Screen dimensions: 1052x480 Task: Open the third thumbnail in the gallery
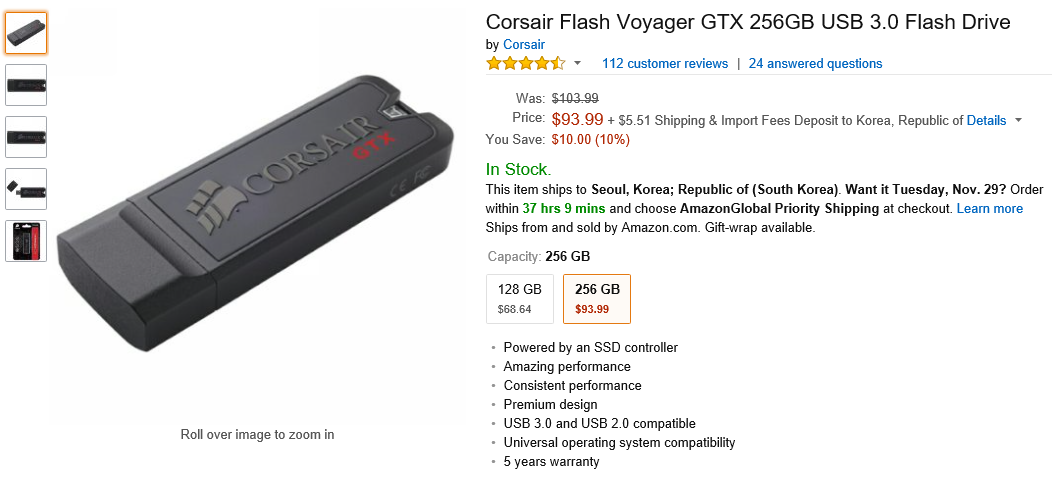(x=26, y=137)
